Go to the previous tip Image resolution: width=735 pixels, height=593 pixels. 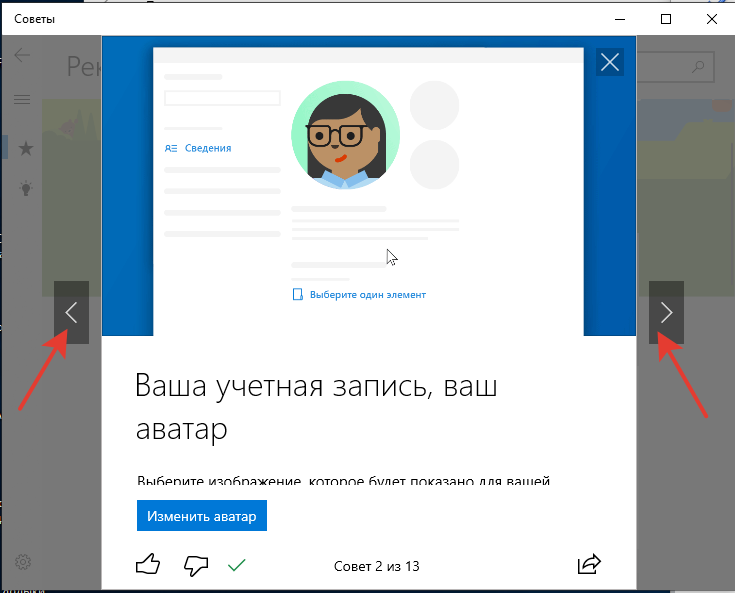[71, 312]
